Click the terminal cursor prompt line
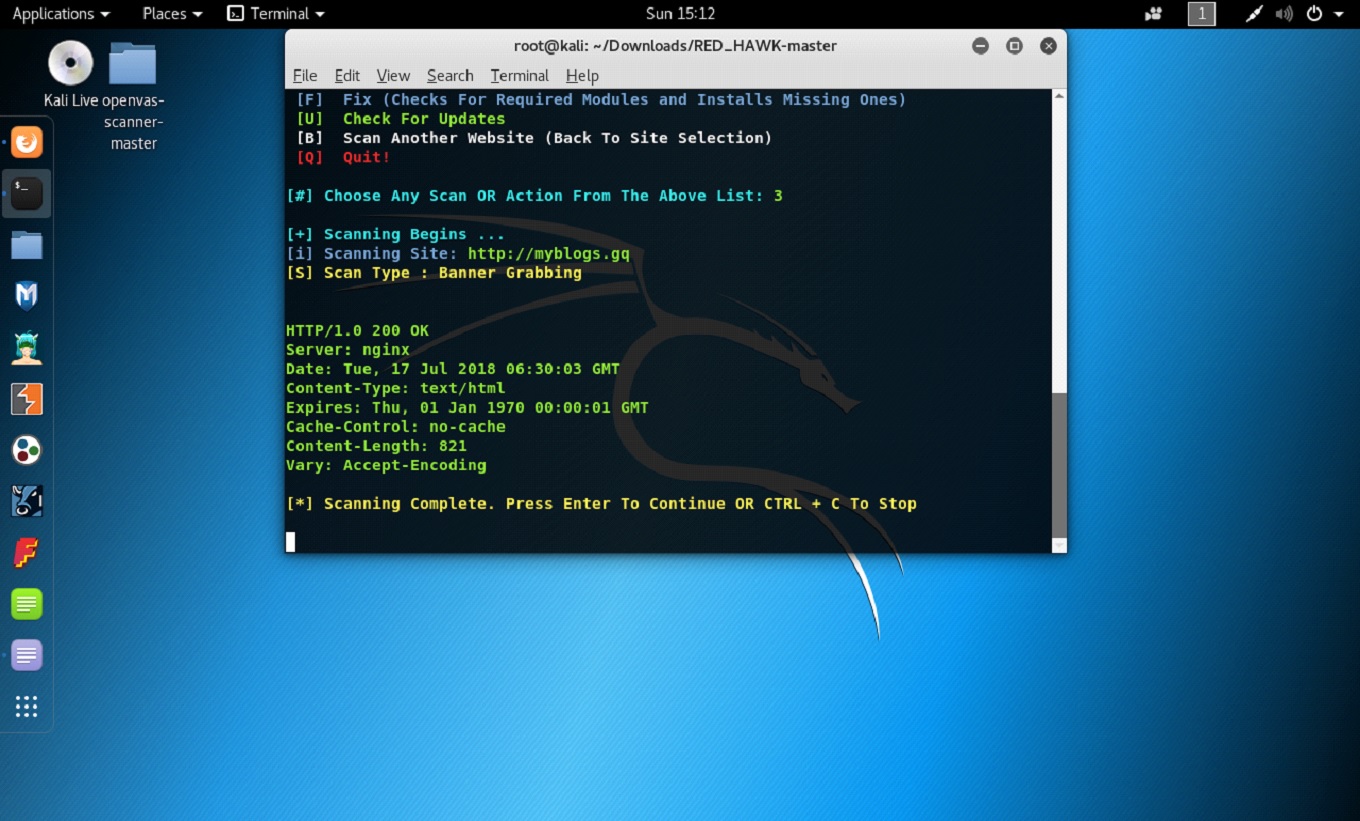This screenshot has width=1360, height=821. pos(291,542)
